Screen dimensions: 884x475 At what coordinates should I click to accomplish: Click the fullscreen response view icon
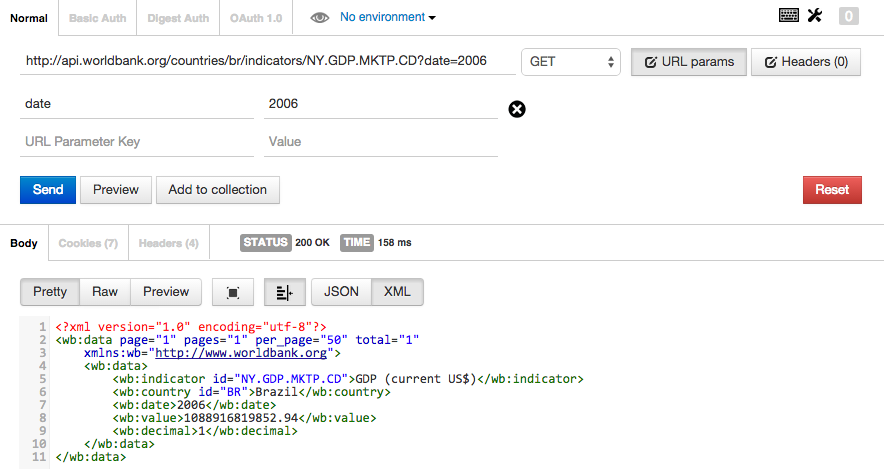click(233, 292)
